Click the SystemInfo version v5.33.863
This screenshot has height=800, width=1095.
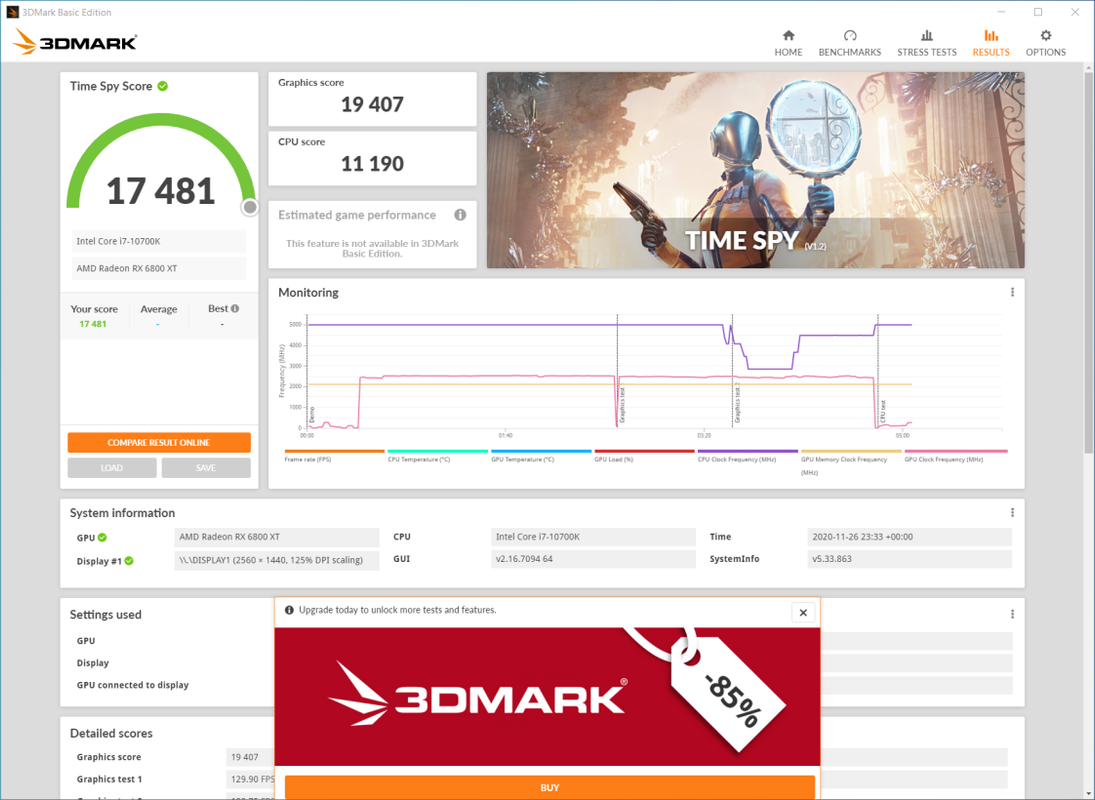click(x=909, y=559)
